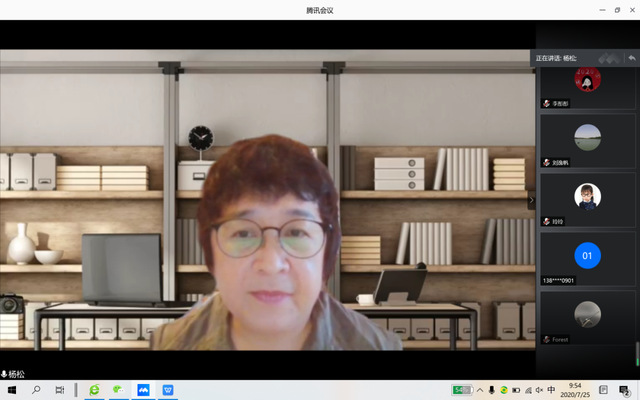This screenshot has height=400, width=640.
Task: Toggle the Chinese input method indicator
Action: click(551, 390)
